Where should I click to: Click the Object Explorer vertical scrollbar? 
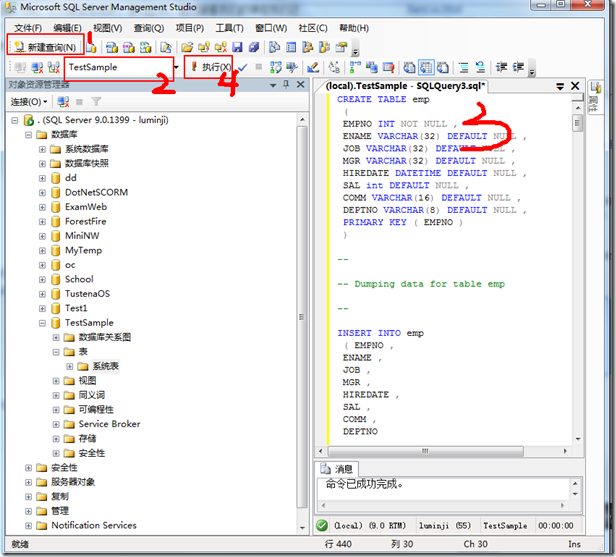pyautogui.click(x=302, y=317)
